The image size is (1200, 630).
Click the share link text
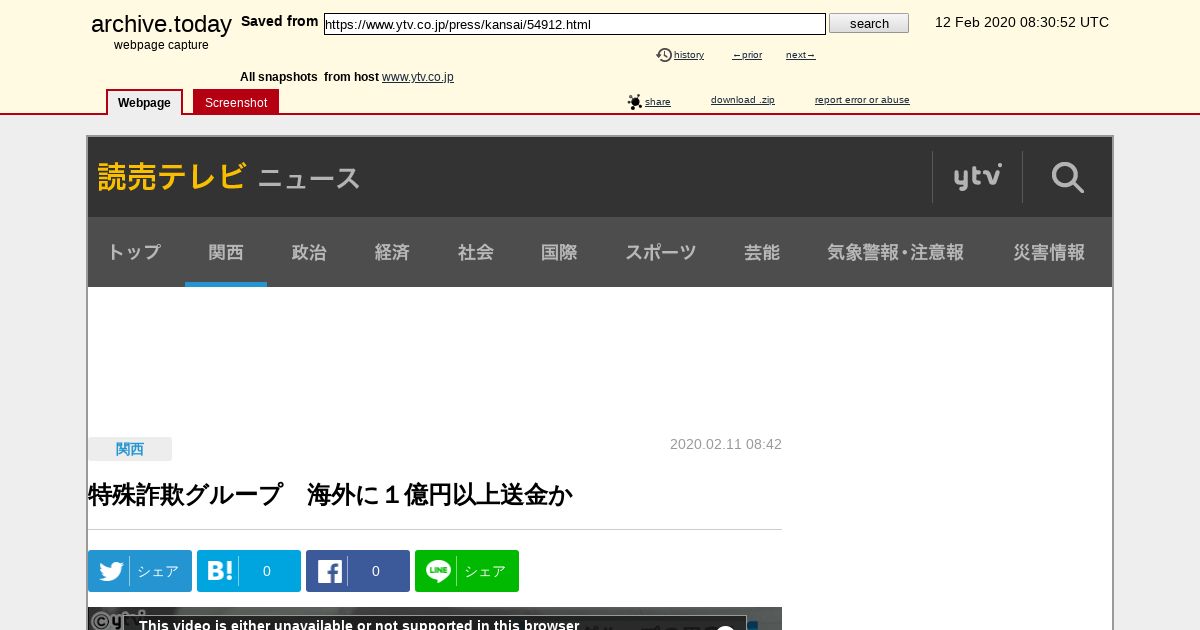(658, 102)
